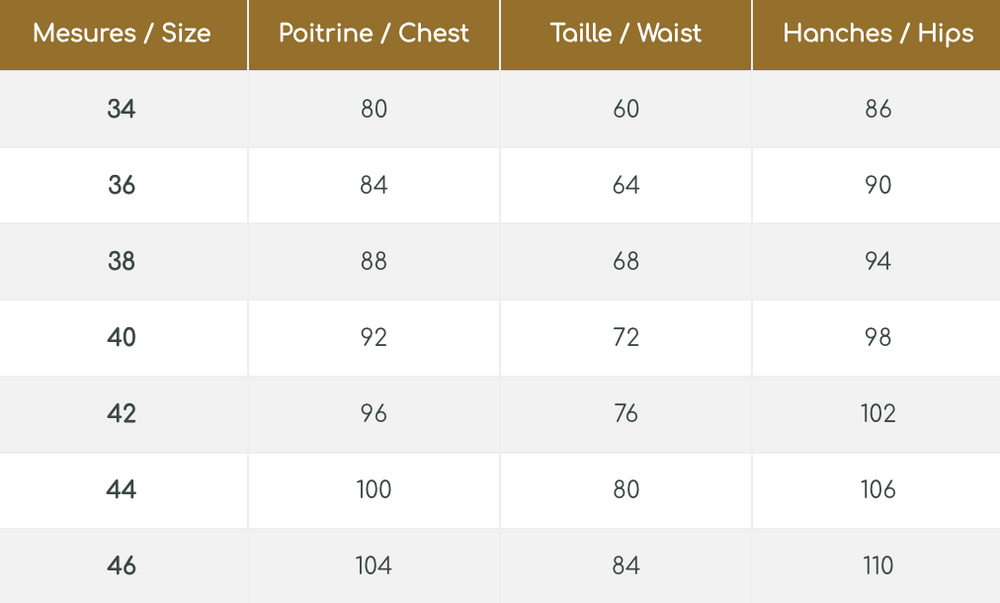Select the size 44 row label
Image resolution: width=1000 pixels, height=603 pixels.
click(x=122, y=489)
